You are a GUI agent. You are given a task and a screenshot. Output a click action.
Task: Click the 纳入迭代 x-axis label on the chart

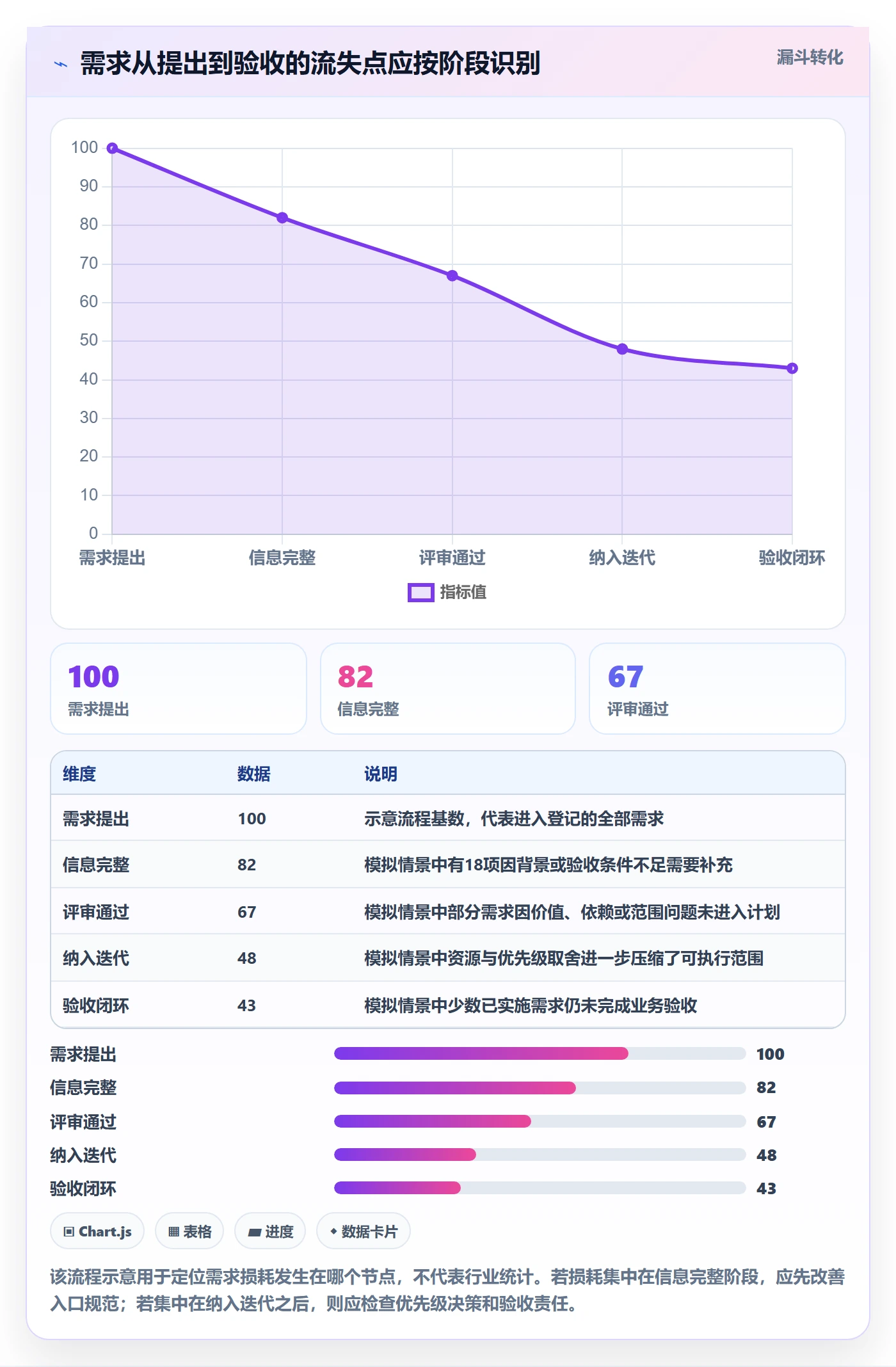(622, 558)
